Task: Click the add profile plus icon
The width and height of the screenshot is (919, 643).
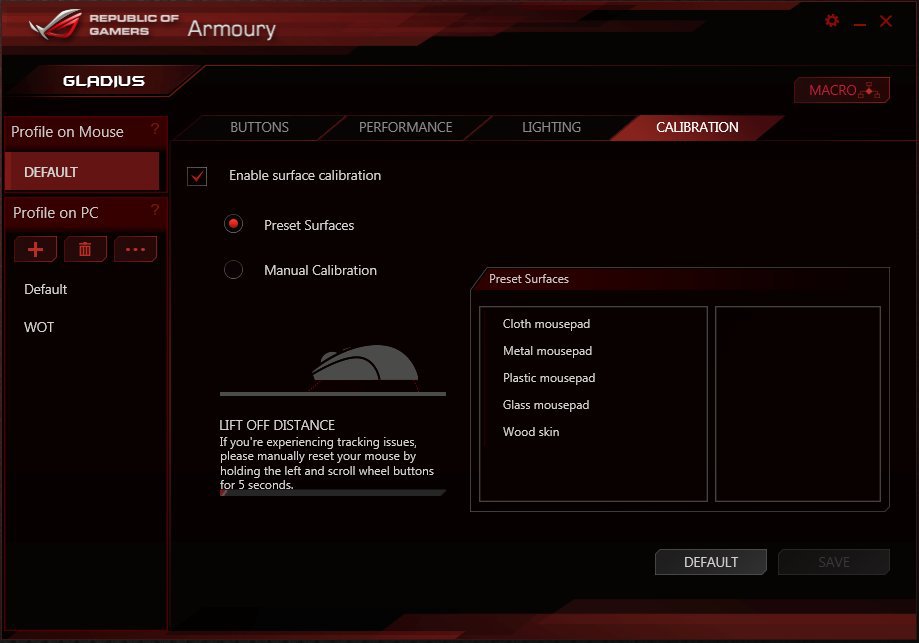Action: click(35, 249)
